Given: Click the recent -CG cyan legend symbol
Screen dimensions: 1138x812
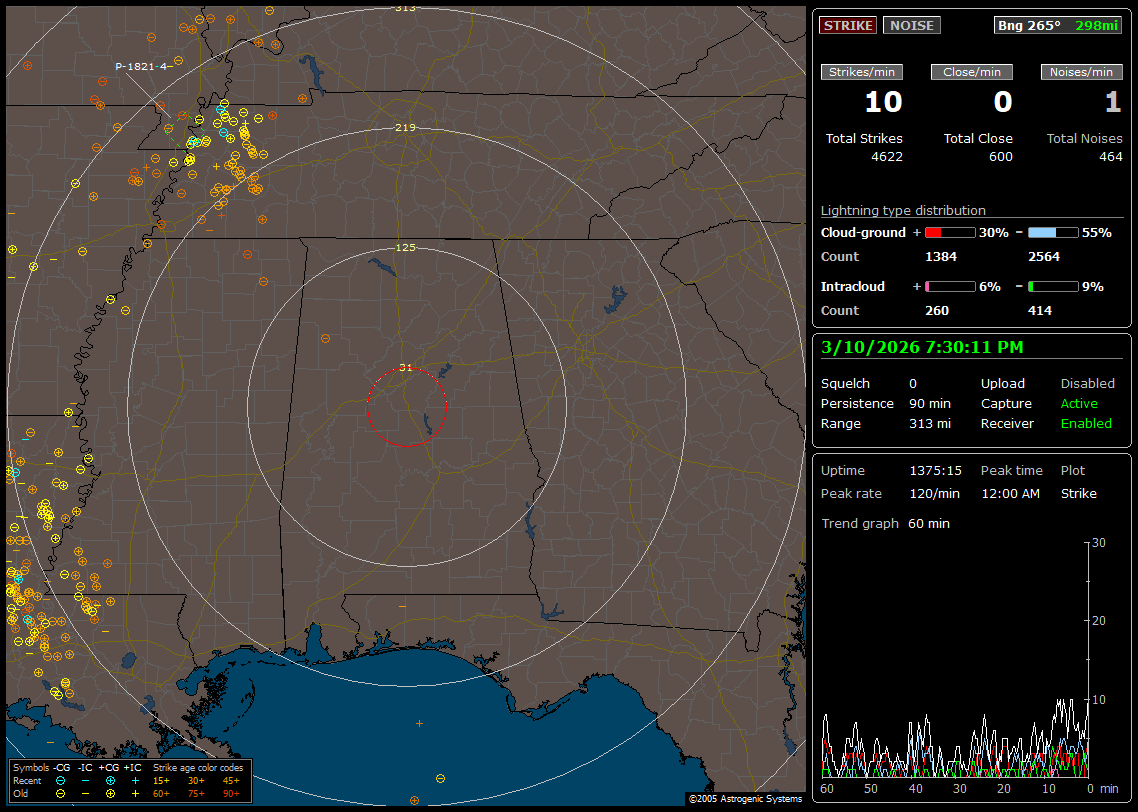Looking at the screenshot, I should click(x=61, y=780).
